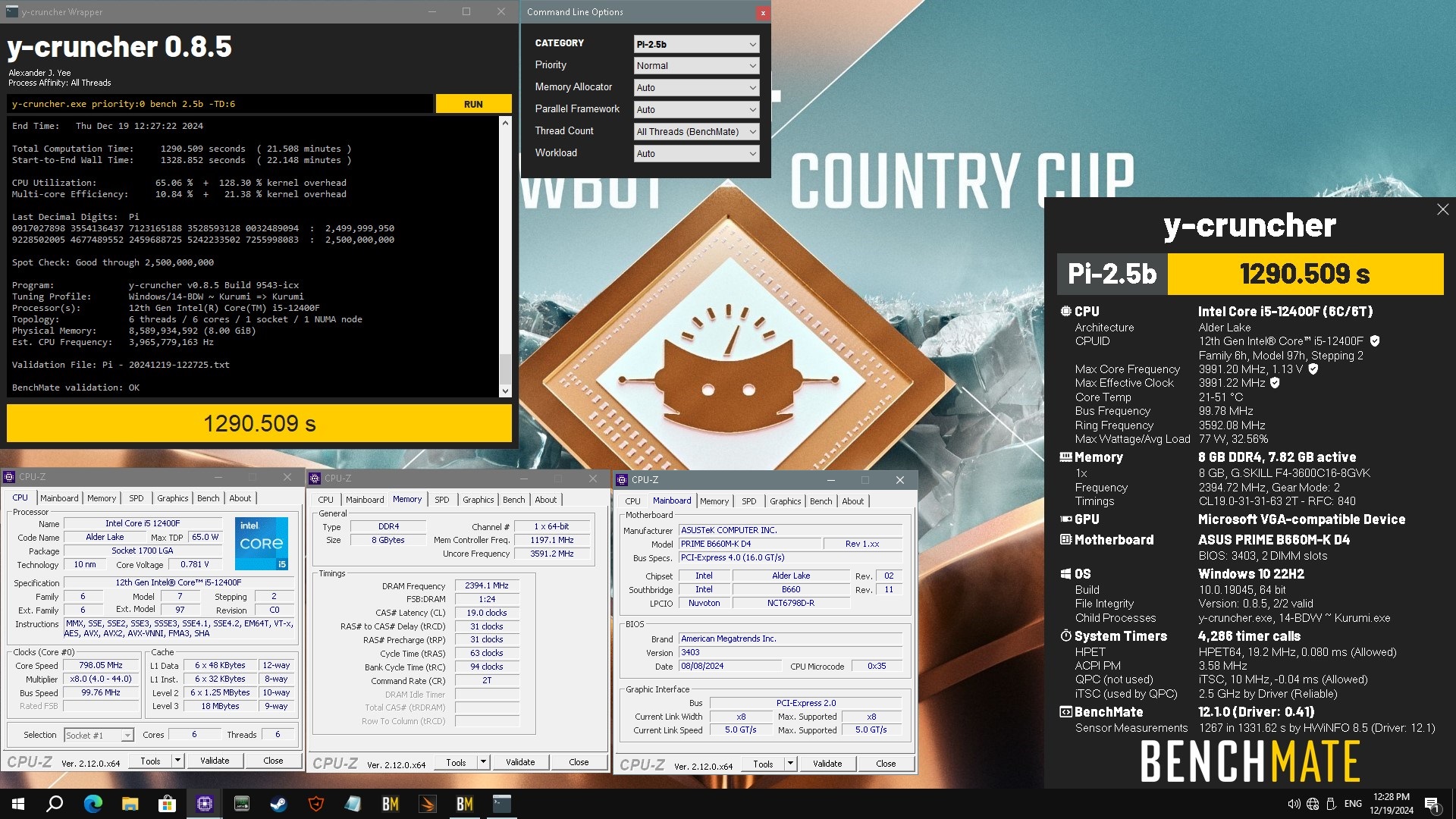
Task: Open the CATEGORY Pi-2.5b dropdown
Action: [x=696, y=44]
